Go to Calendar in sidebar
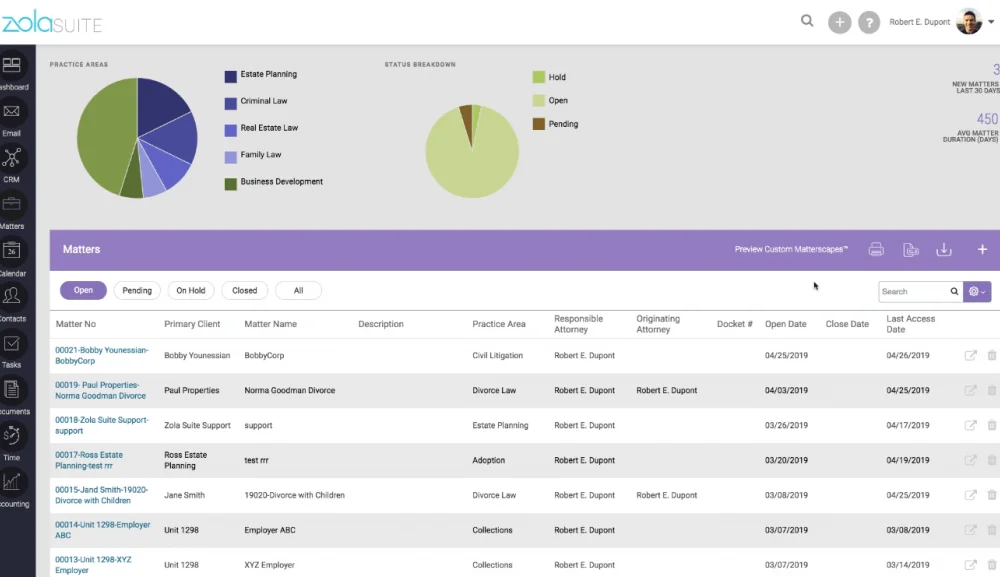 [x=11, y=251]
